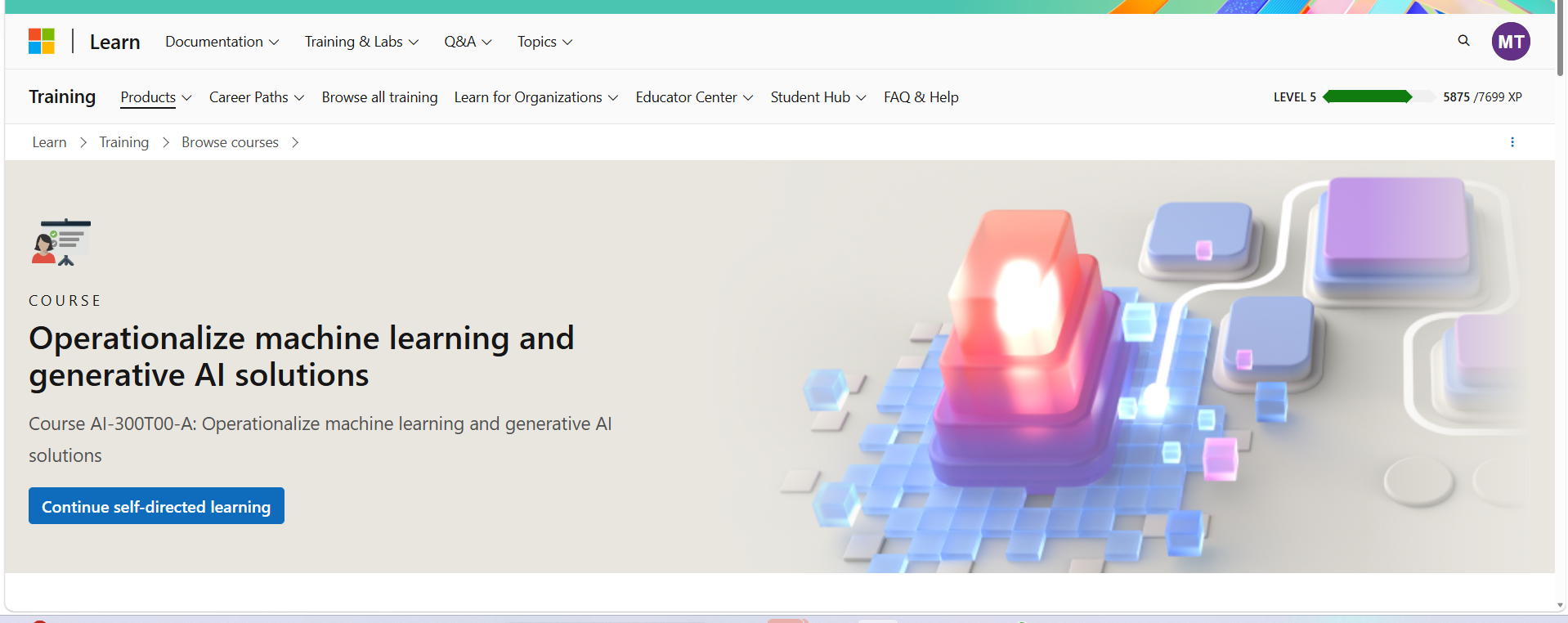Expand the Educator Center menu
Viewport: 1568px width, 623px height.
694,97
